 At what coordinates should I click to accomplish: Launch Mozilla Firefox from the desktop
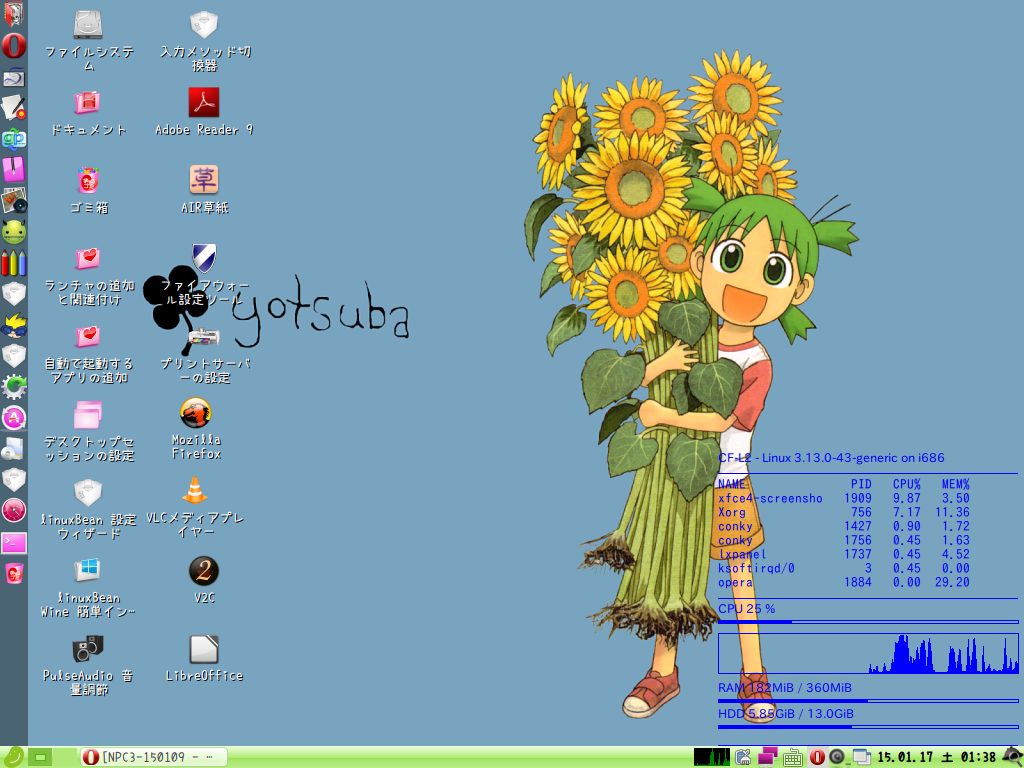196,413
